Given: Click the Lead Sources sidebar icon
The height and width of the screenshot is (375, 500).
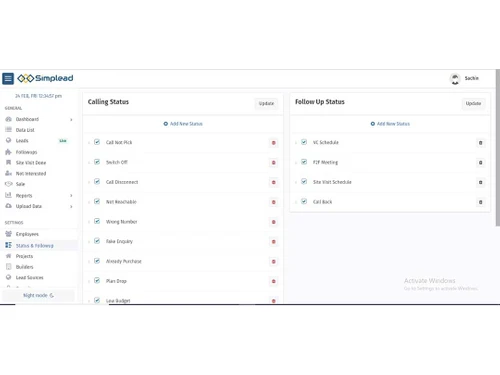Looking at the screenshot, I should point(9,277).
